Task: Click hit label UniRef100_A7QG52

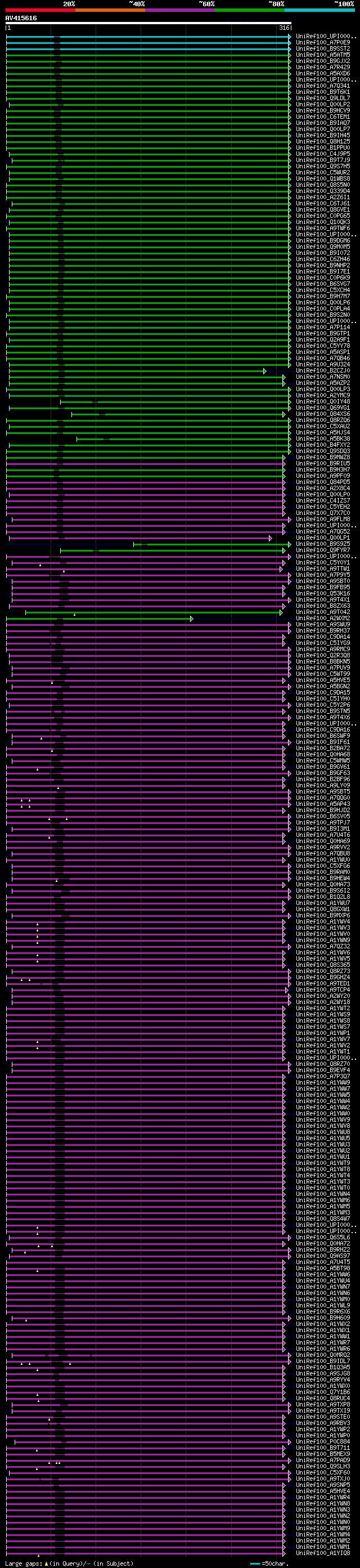Action: click(x=323, y=531)
